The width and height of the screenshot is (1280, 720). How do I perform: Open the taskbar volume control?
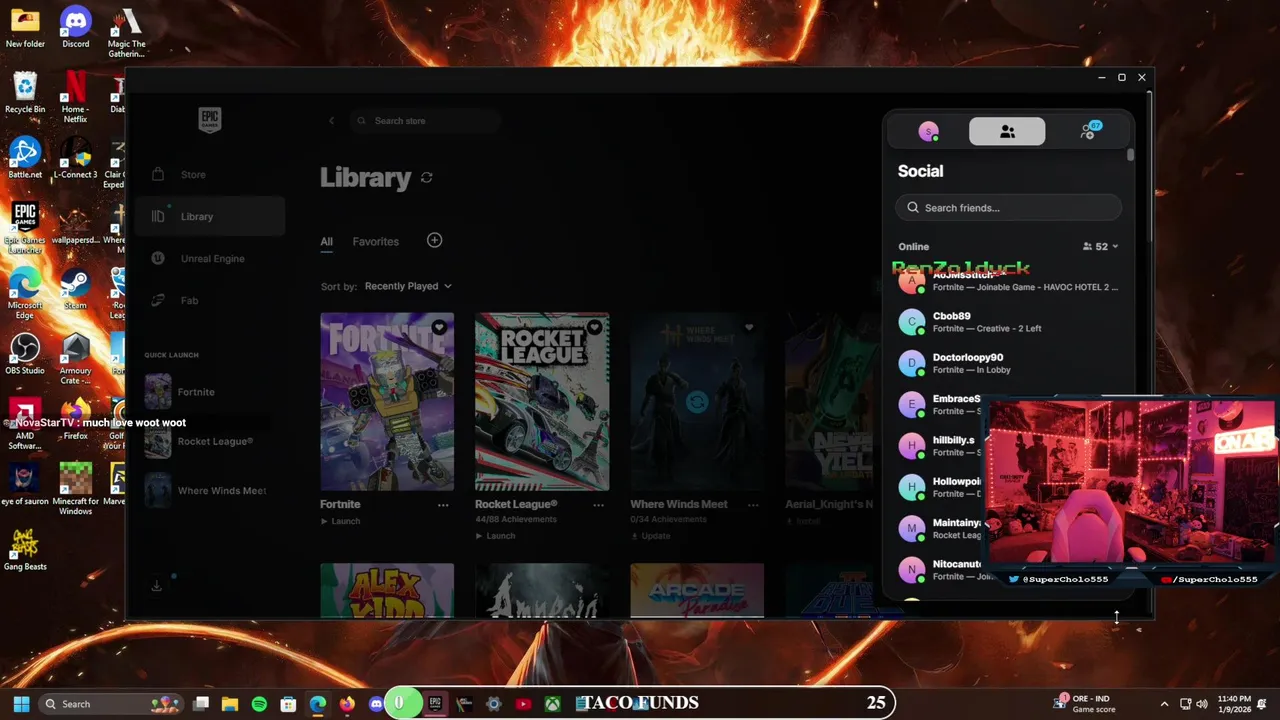click(x=1201, y=704)
